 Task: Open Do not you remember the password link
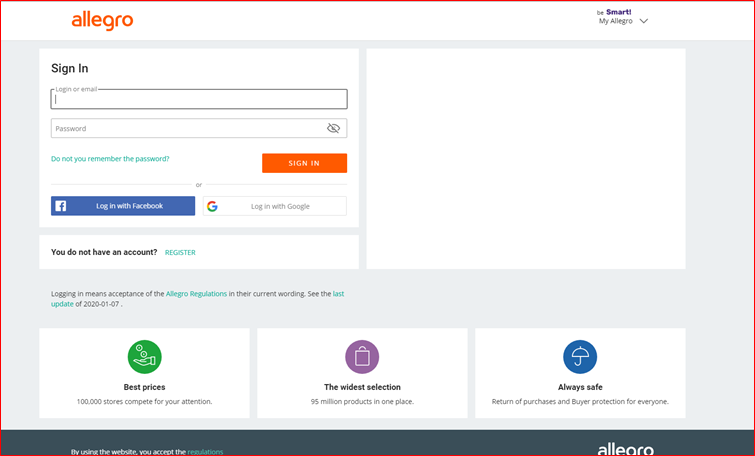(110, 158)
